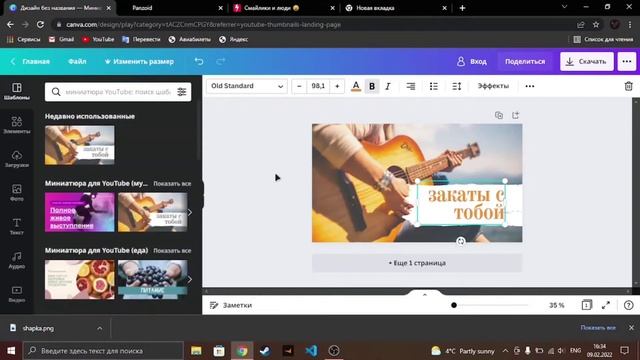Switch to the Новая вкладка browser tab
This screenshot has height=360, width=640.
click(x=395, y=8)
